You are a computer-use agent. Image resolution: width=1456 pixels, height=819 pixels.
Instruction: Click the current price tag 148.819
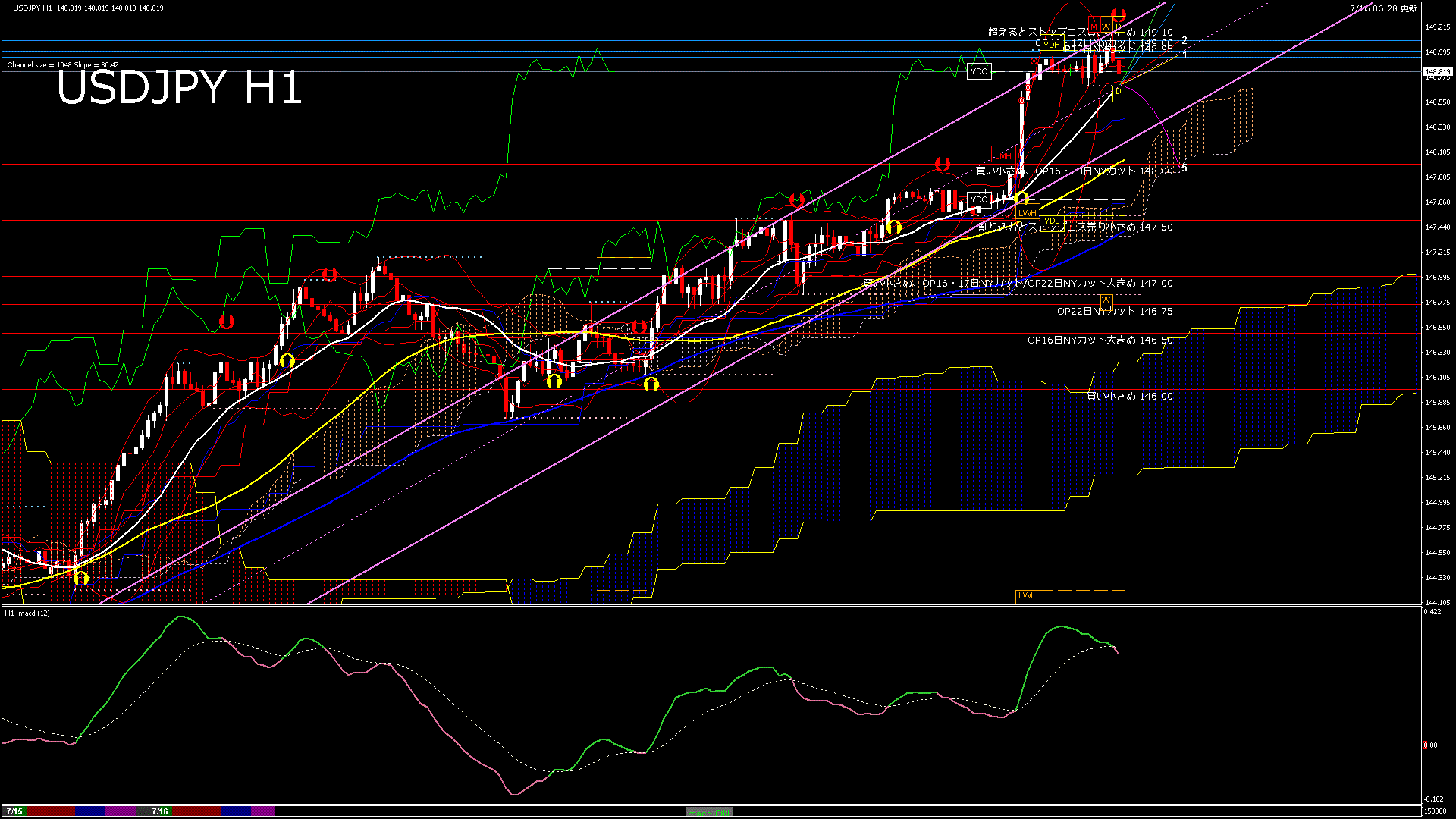point(1437,72)
